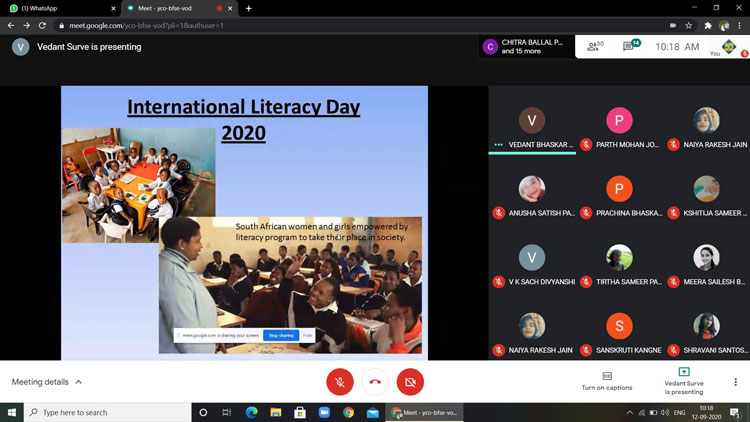This screenshot has height=422, width=750.
Task: Open the Chrome three-dot menu
Action: (740, 25)
